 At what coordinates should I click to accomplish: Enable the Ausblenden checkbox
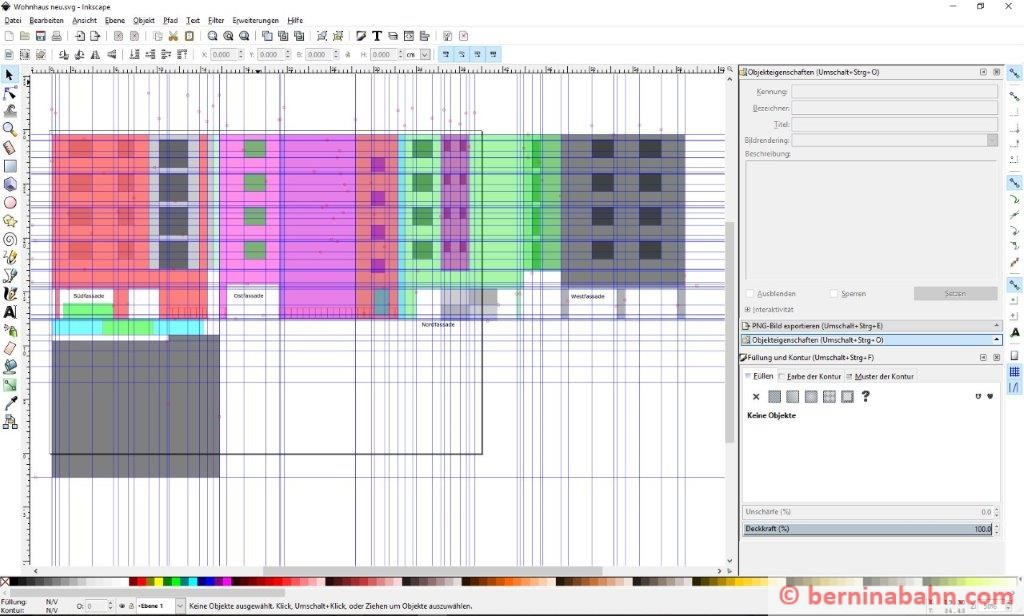pos(751,294)
